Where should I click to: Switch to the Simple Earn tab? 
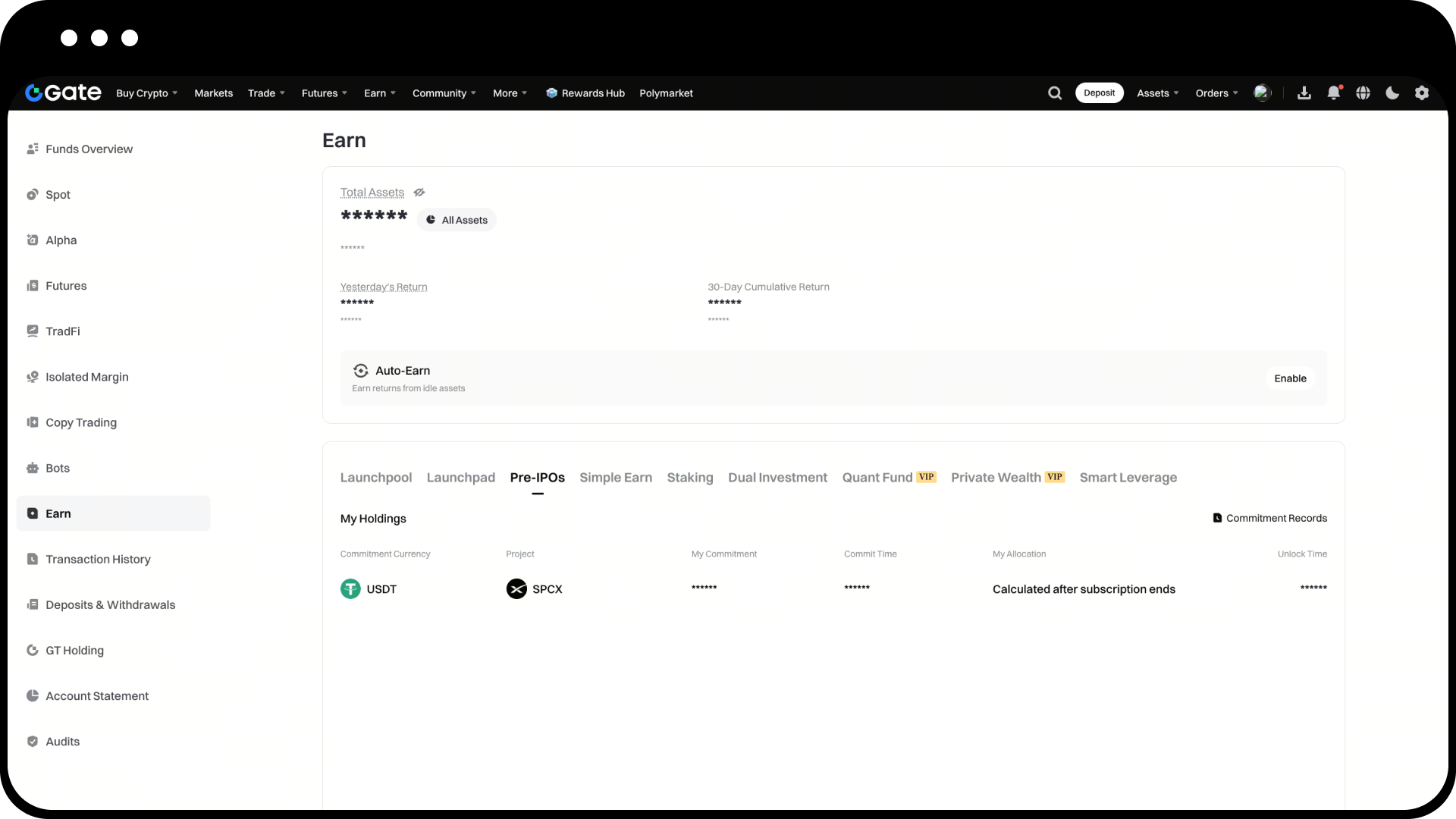pos(616,478)
